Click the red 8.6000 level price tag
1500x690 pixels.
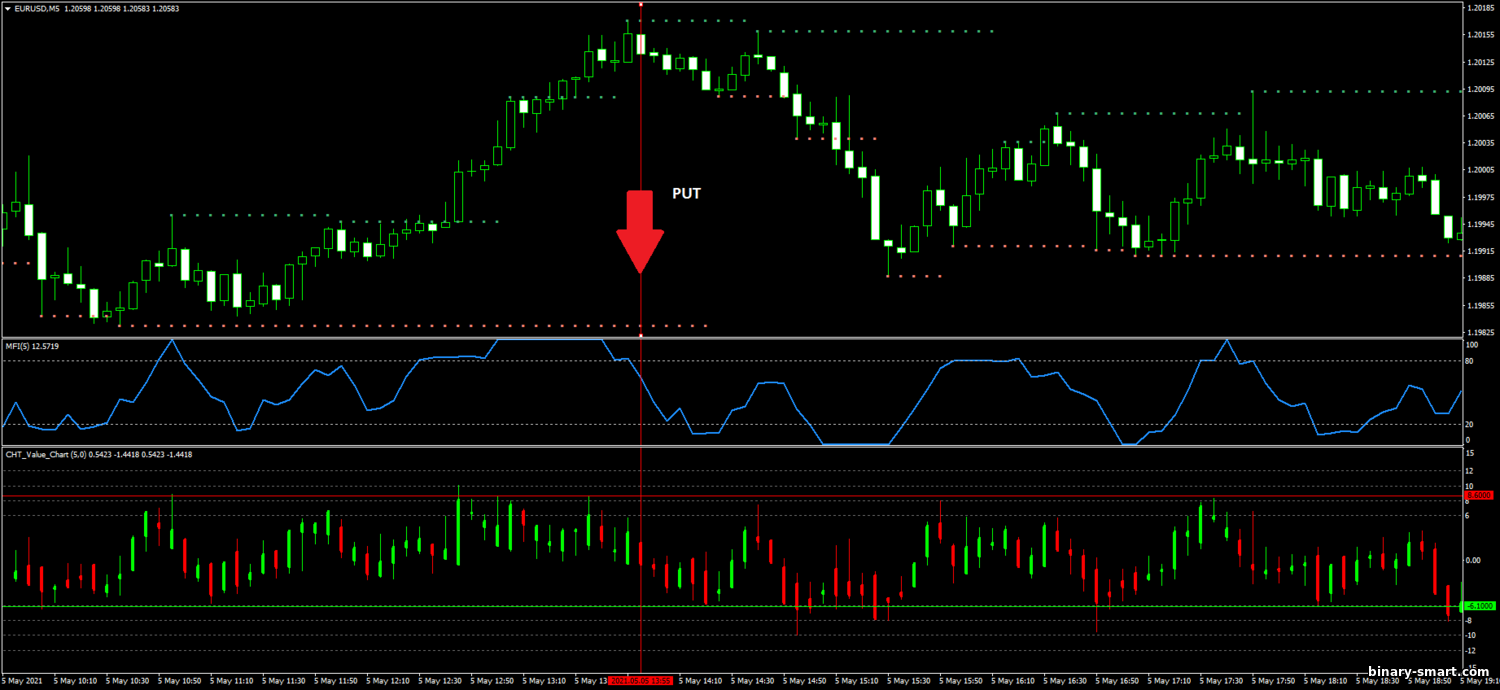pyautogui.click(x=1479, y=495)
